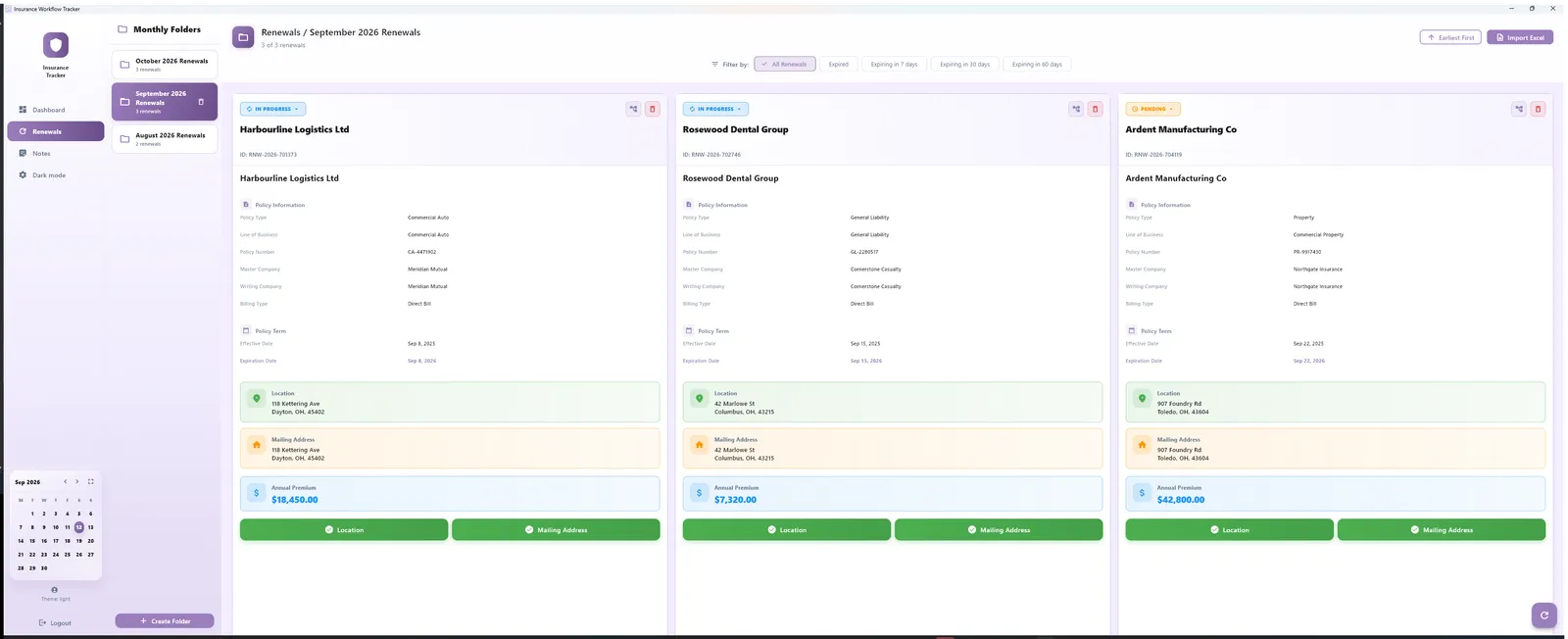The image size is (1568, 639).
Task: Select the September 2026 Renewals folder
Action: pos(165,102)
